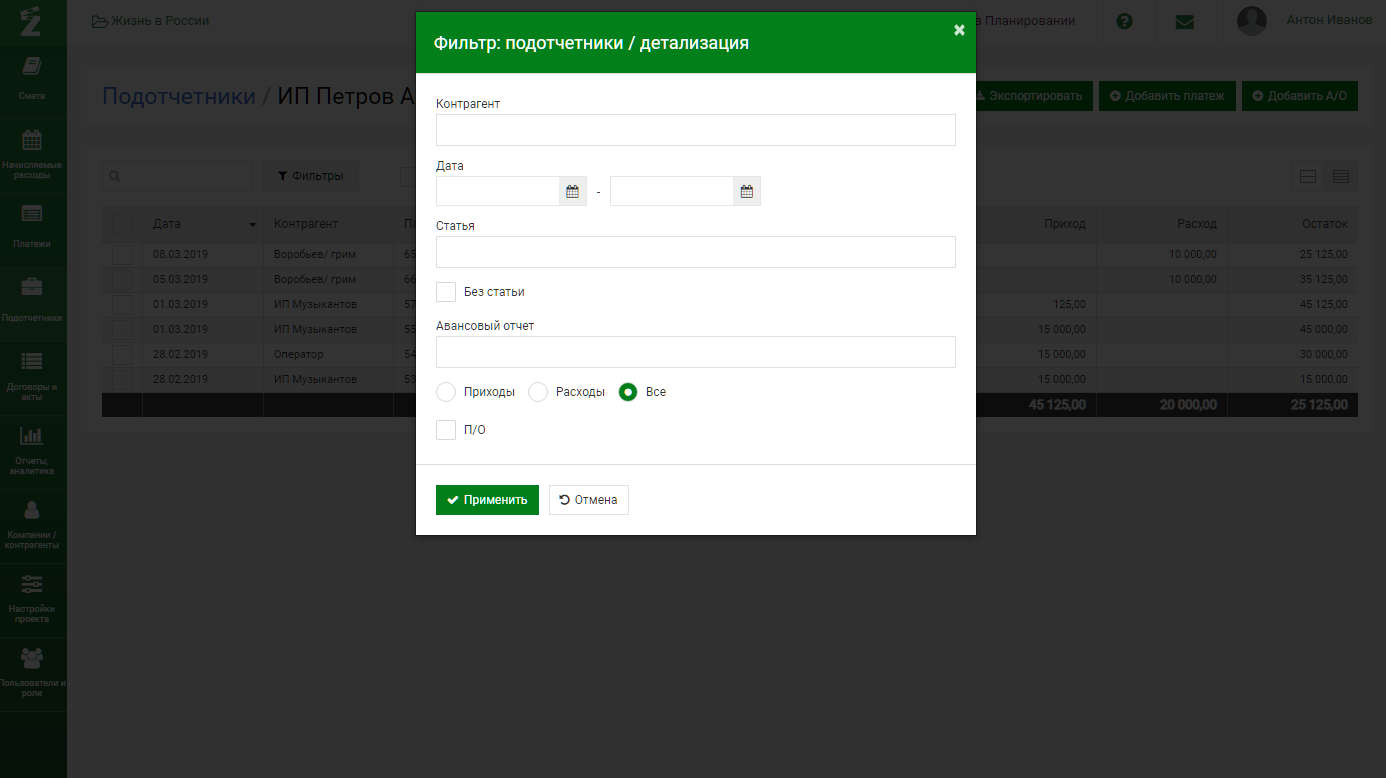Screen dimensions: 1386x778
Task: Click the Подотчетники breadcrumb link
Action: [179, 96]
